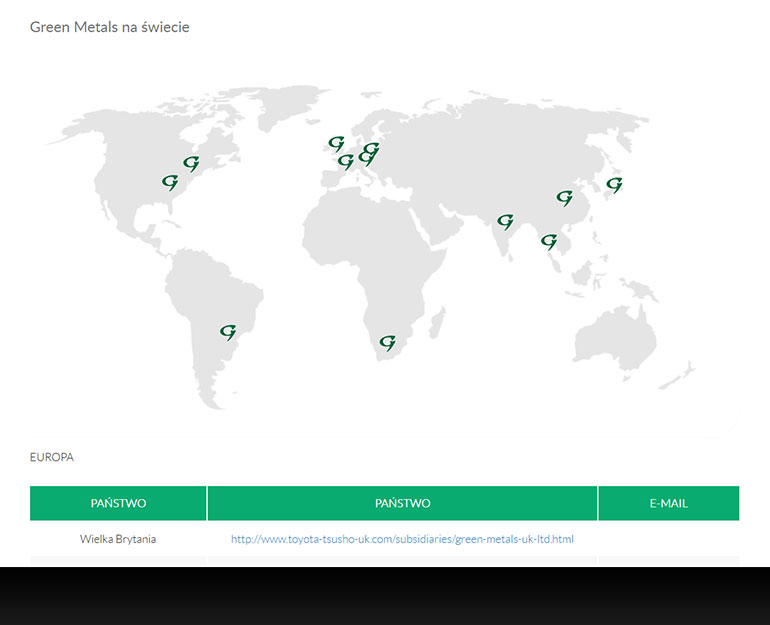Click the lower overlapping marker in central Europe
The width and height of the screenshot is (770, 625).
pyautogui.click(x=366, y=158)
